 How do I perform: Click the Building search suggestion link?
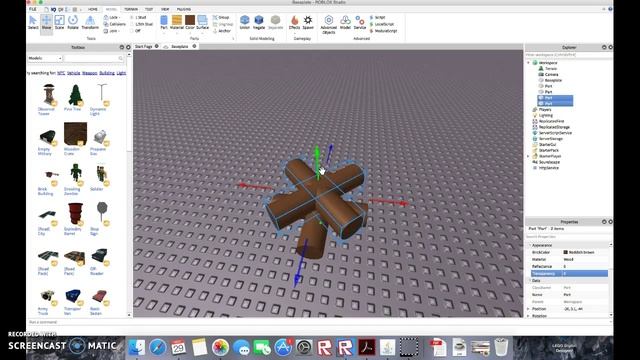click(107, 73)
